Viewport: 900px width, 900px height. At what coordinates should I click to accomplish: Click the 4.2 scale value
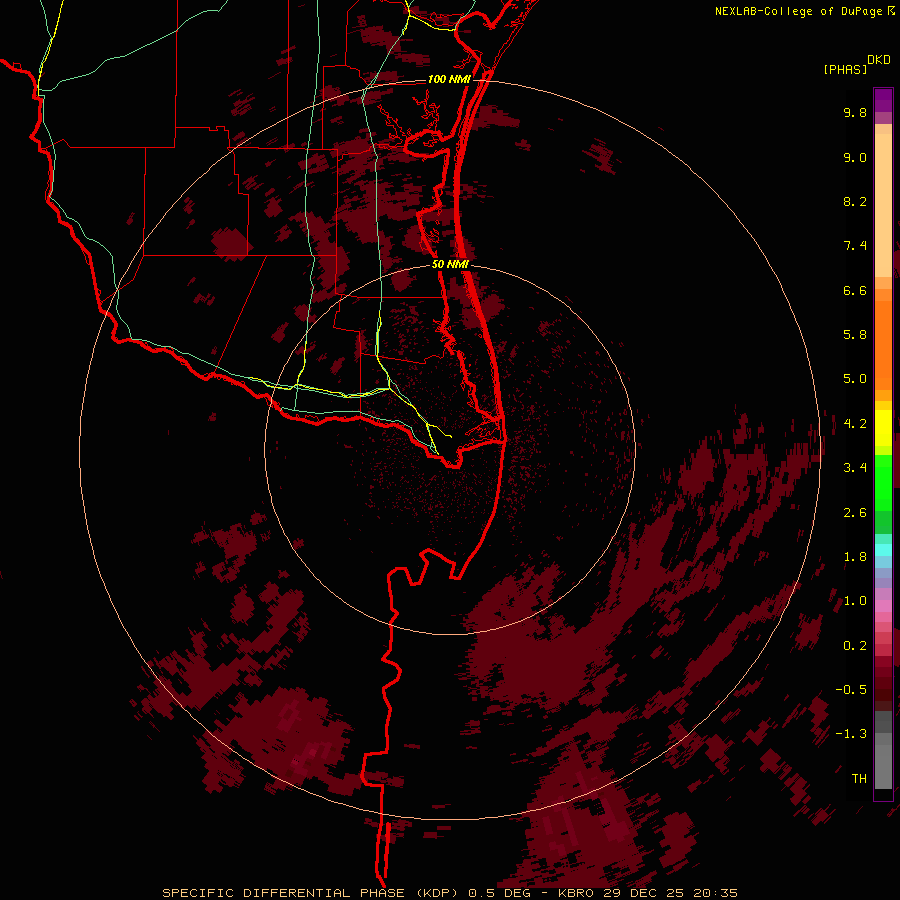point(855,424)
